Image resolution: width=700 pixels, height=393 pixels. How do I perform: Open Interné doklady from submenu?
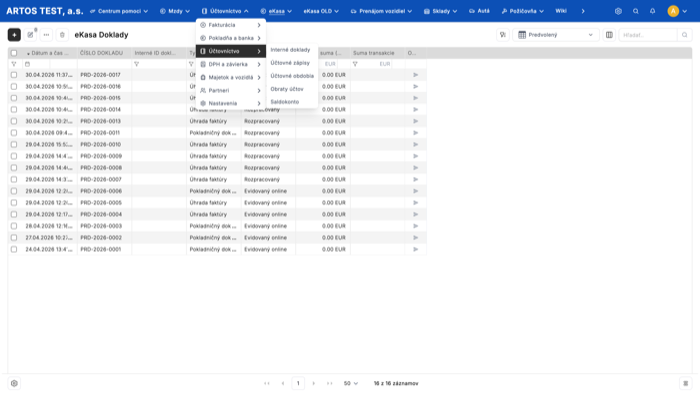click(x=290, y=50)
